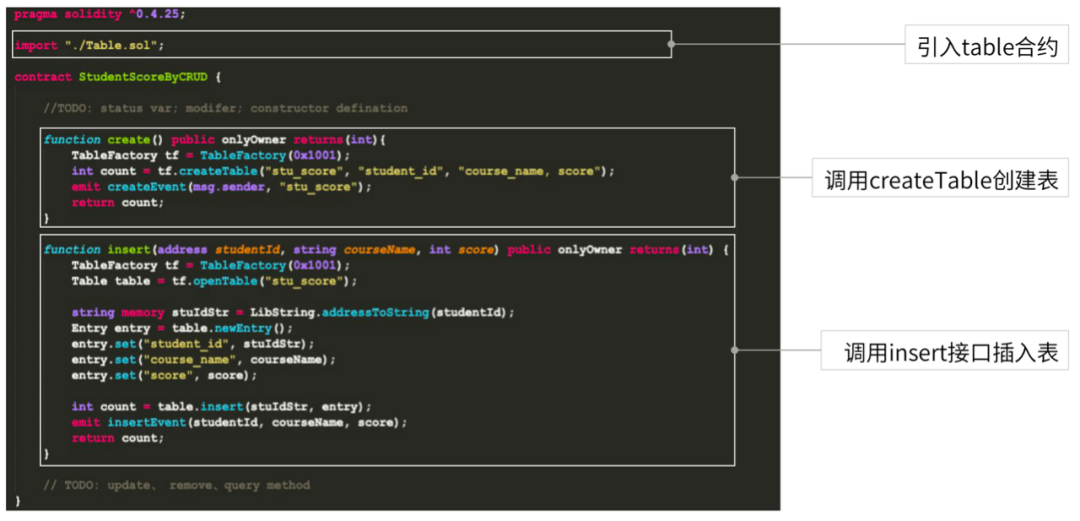Click the emit insertEvent line
Viewport: 1080px width, 521px height.
(x=239, y=422)
